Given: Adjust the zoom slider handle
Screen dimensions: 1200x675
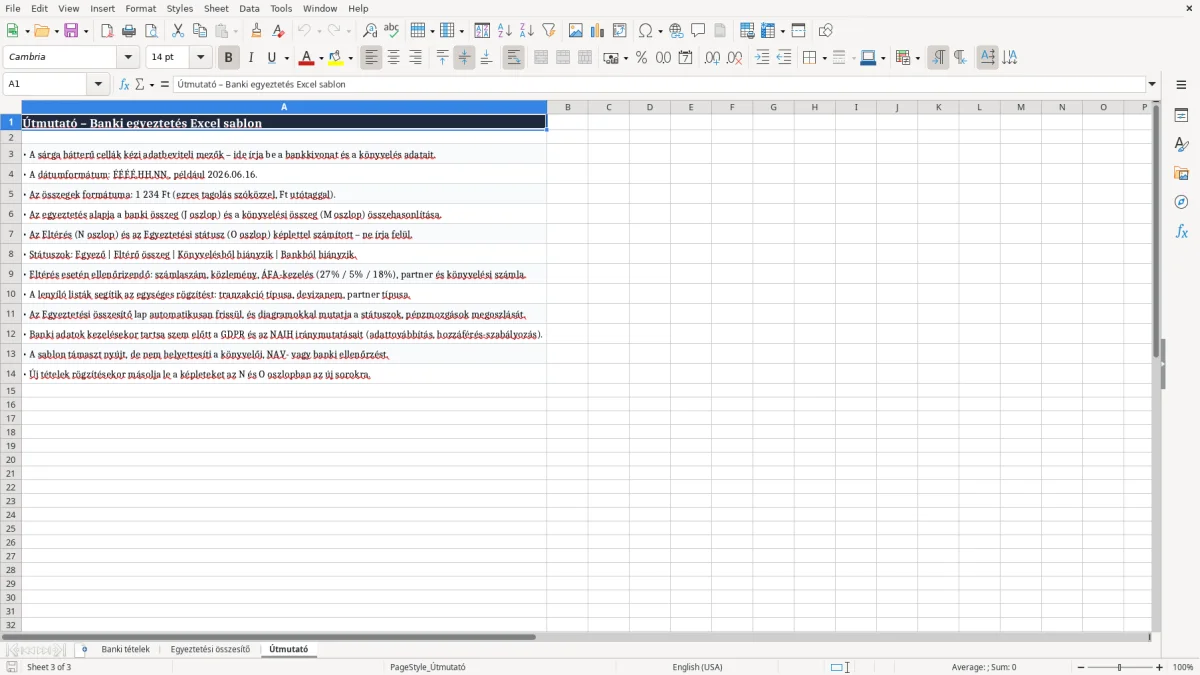Looking at the screenshot, I should (1120, 667).
